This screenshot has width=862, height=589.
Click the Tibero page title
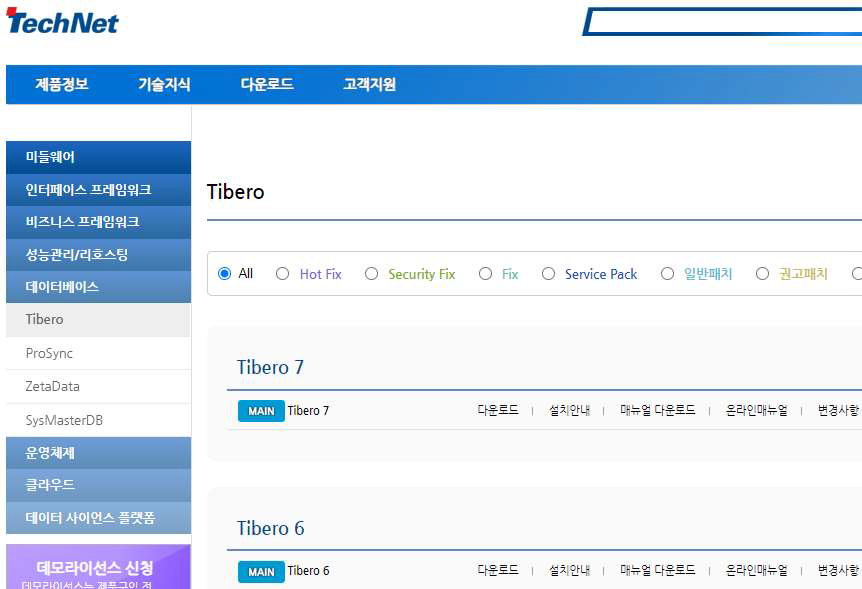coord(235,192)
